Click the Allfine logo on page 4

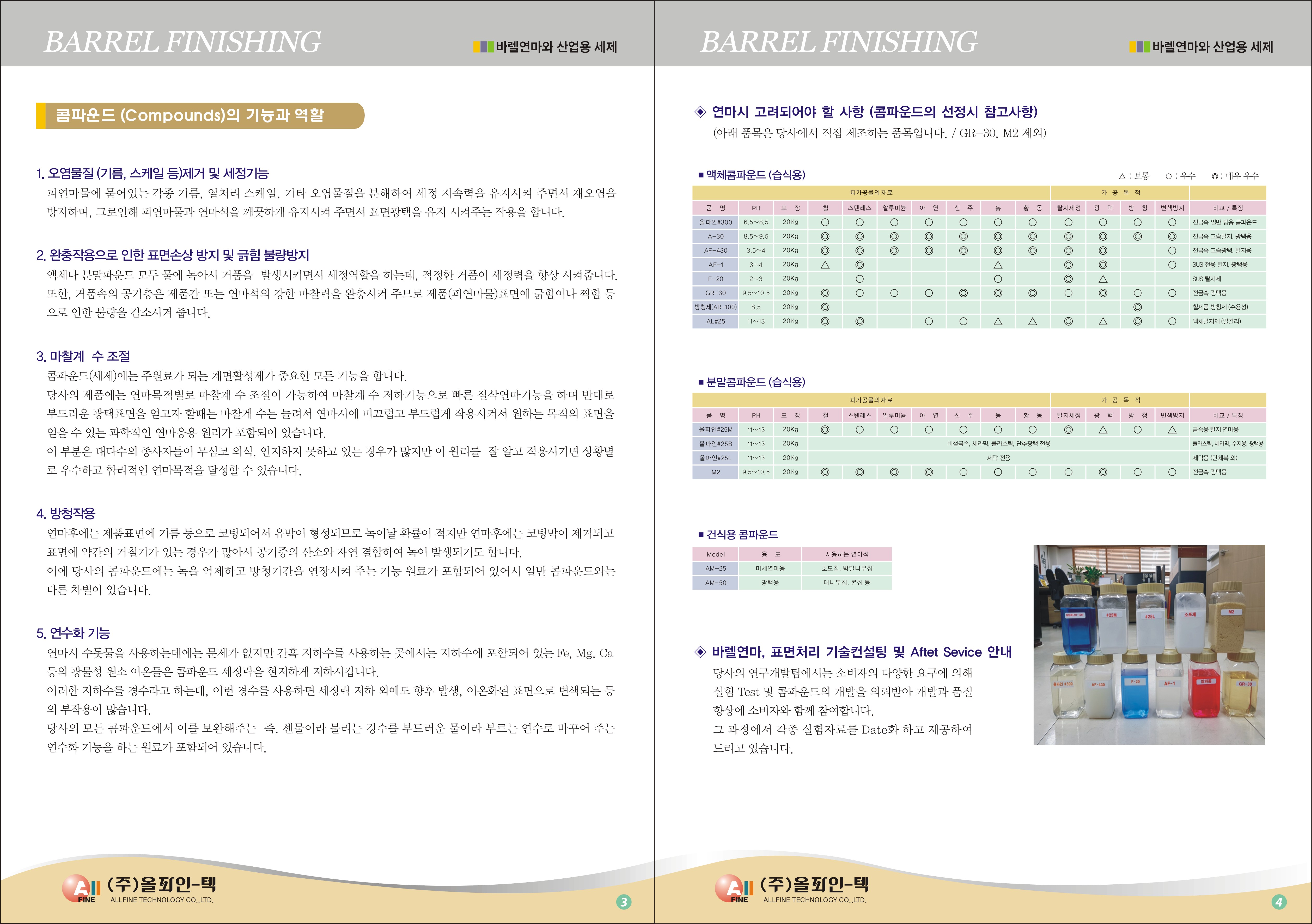pyautogui.click(x=734, y=889)
